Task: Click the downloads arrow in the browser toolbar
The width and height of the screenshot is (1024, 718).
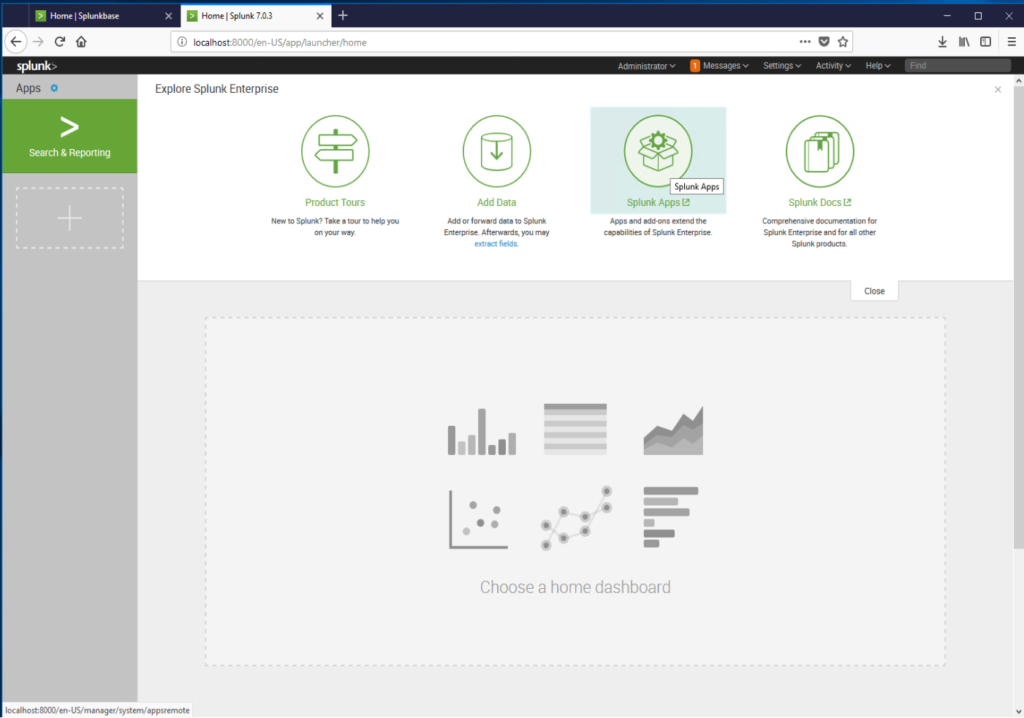Action: click(941, 41)
